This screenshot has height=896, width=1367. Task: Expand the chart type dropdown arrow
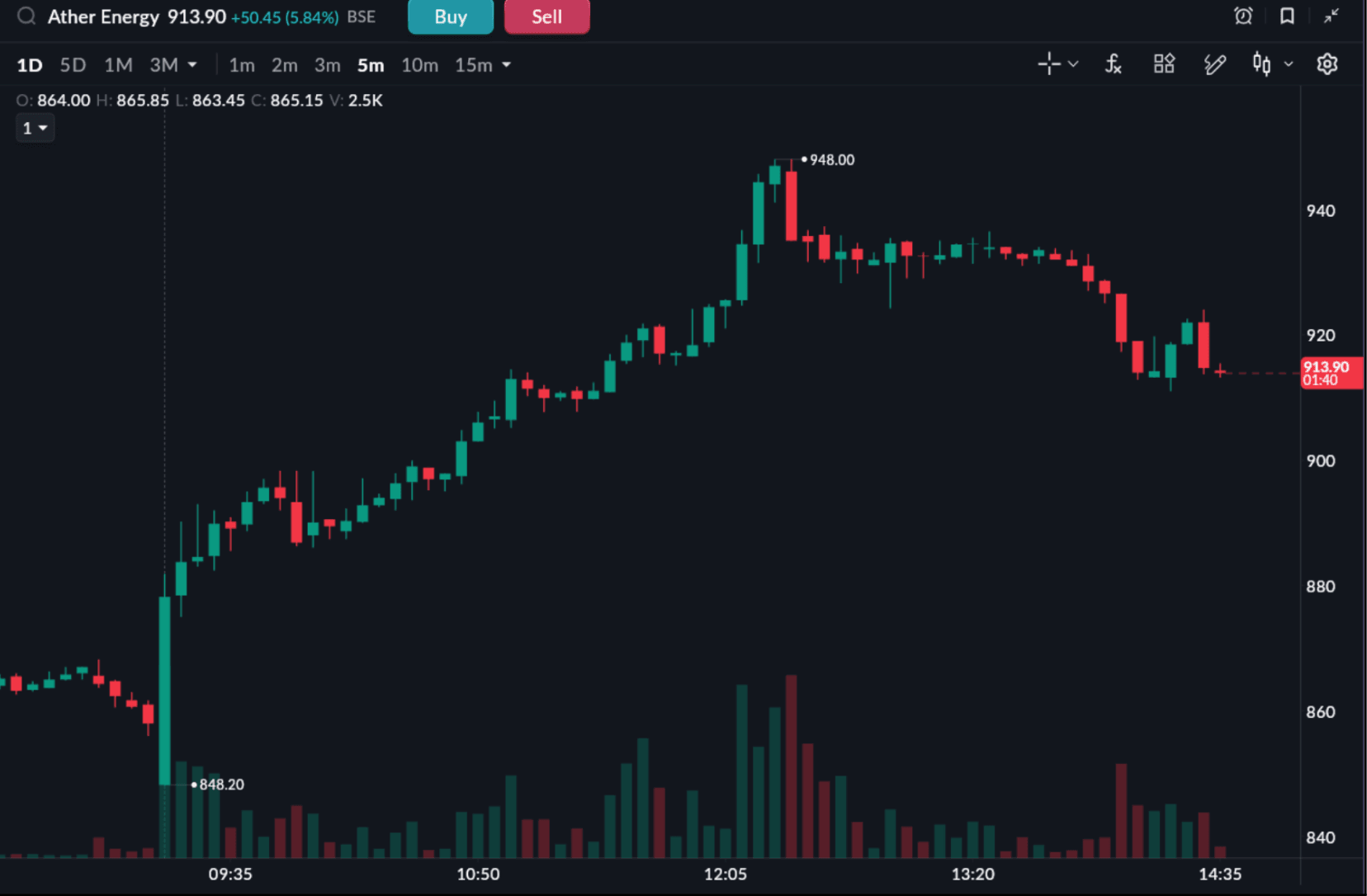point(1289,64)
